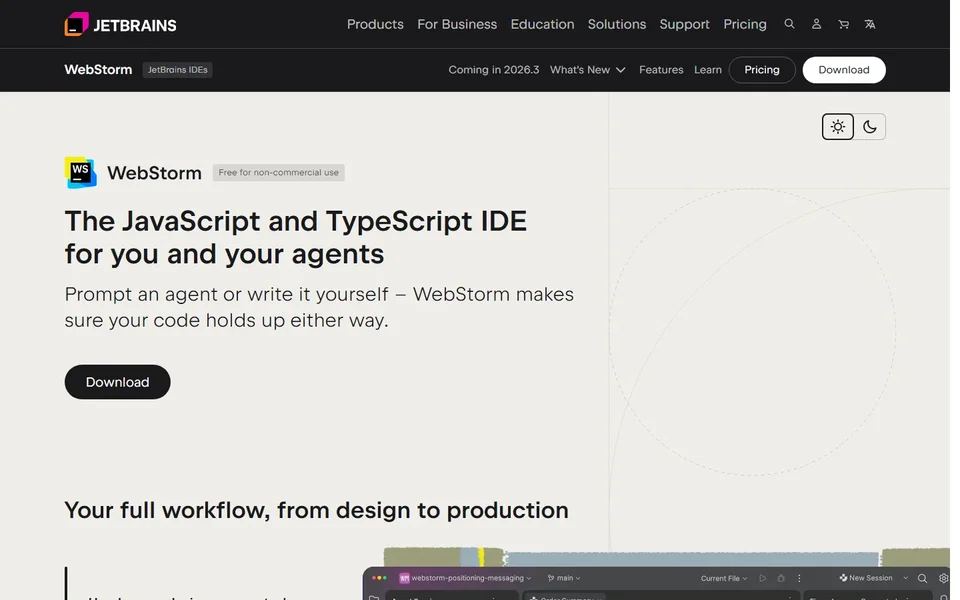Click the Run icon in IDE preview
Screen dimensions: 960x600
click(762, 578)
